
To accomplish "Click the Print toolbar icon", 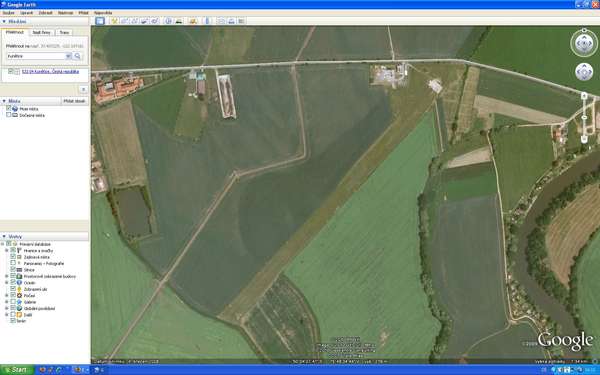I will click(x=231, y=21).
